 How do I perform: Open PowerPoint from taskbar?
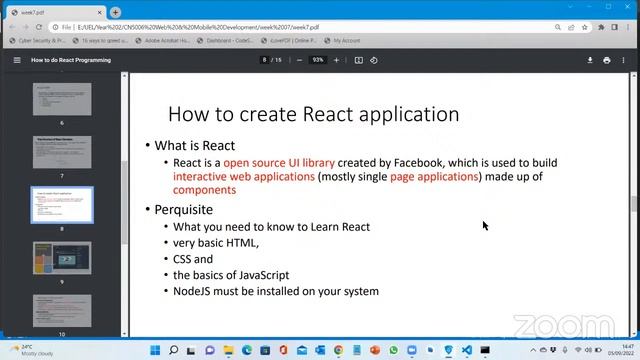375,350
